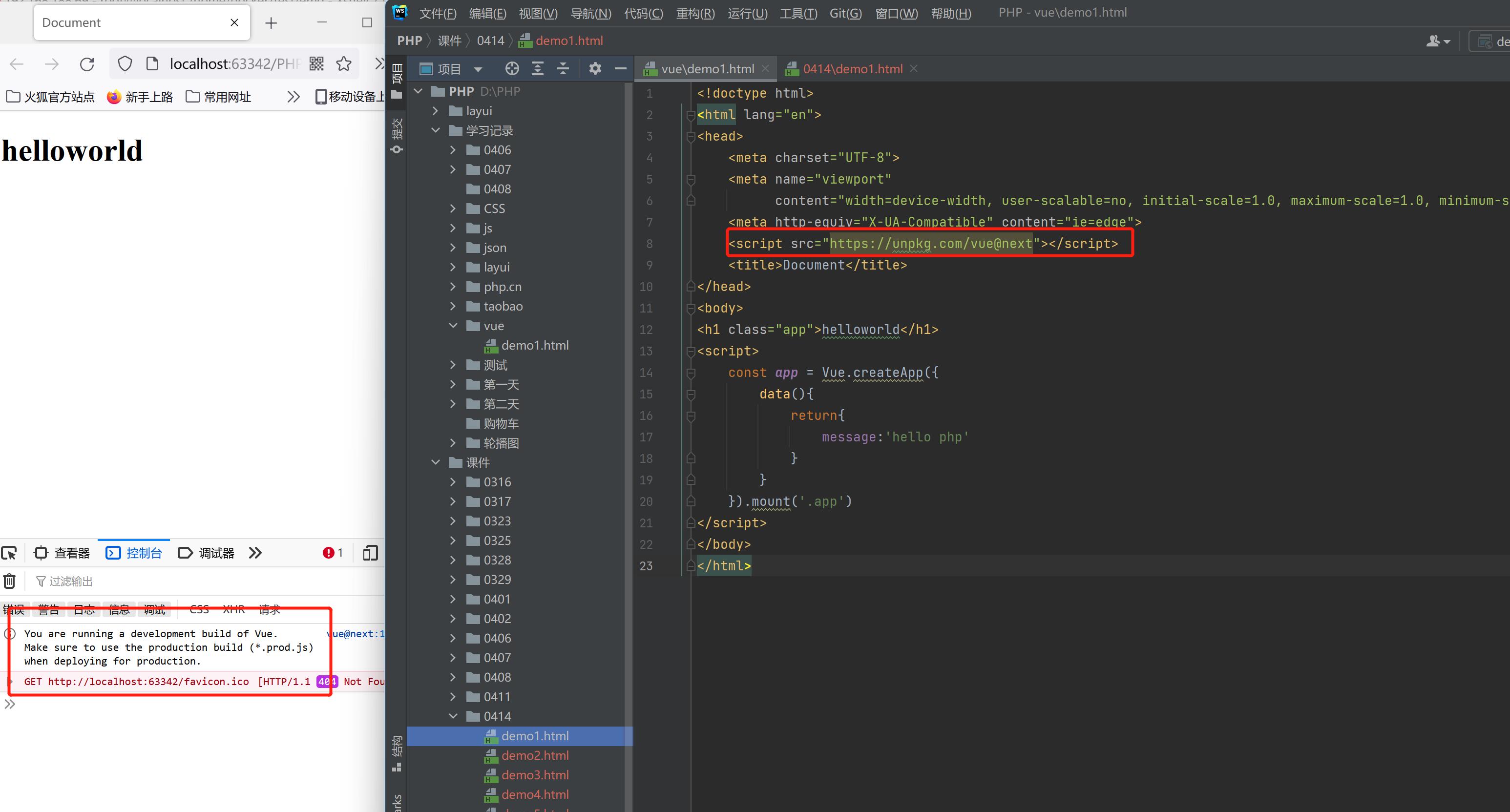
Task: Click expand all icon in project toolbar
Action: [x=537, y=68]
